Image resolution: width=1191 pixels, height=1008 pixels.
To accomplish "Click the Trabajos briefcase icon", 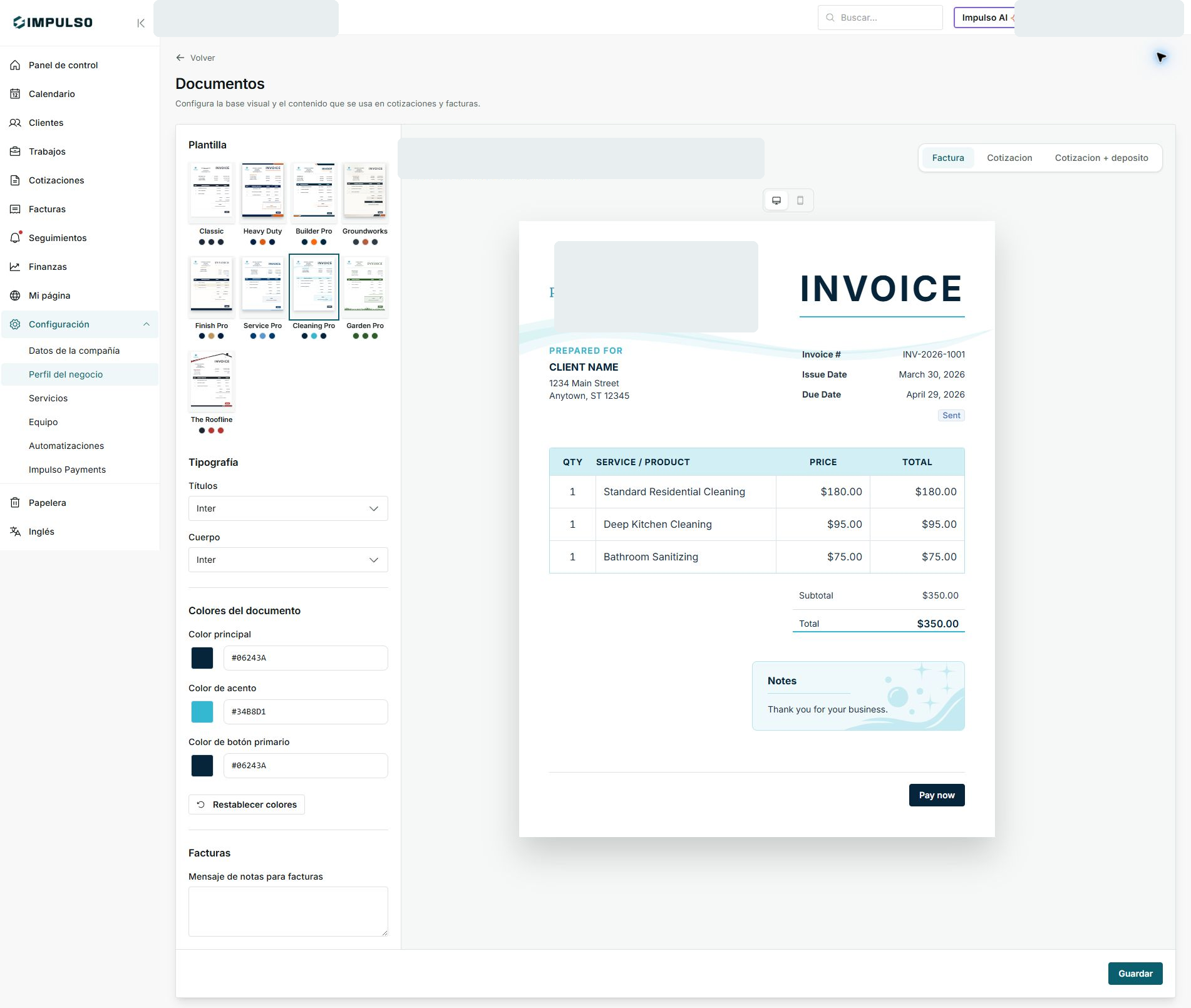I will 15,152.
